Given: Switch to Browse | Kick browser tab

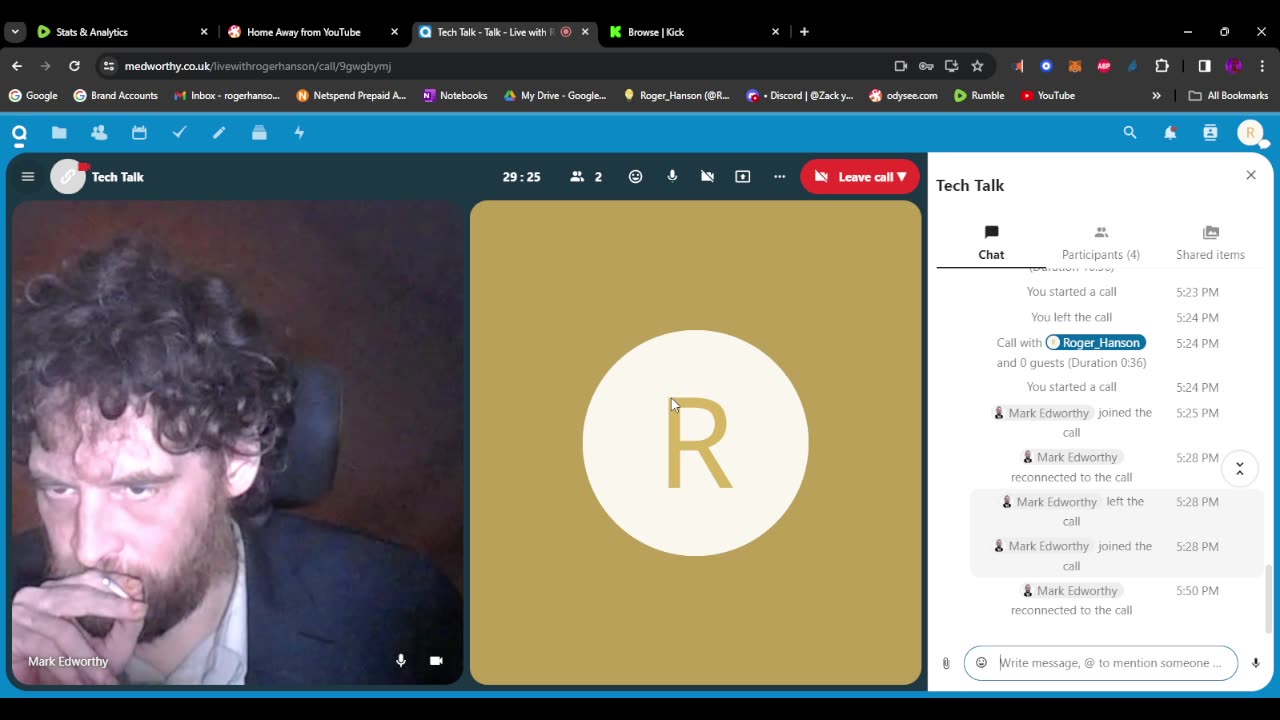Looking at the screenshot, I should click(695, 32).
